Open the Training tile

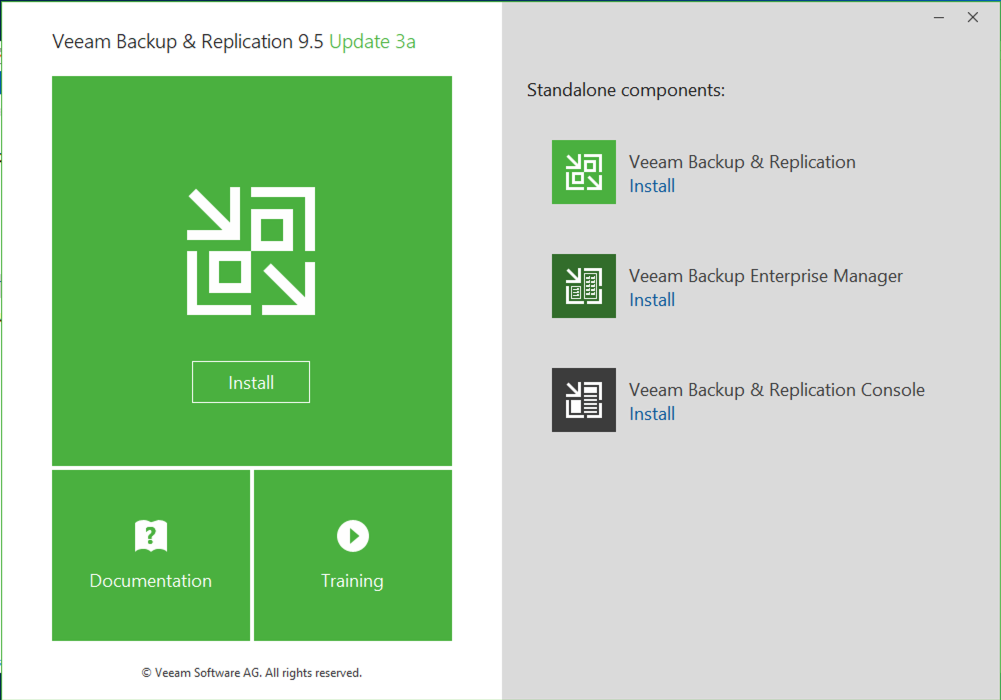pyautogui.click(x=352, y=555)
